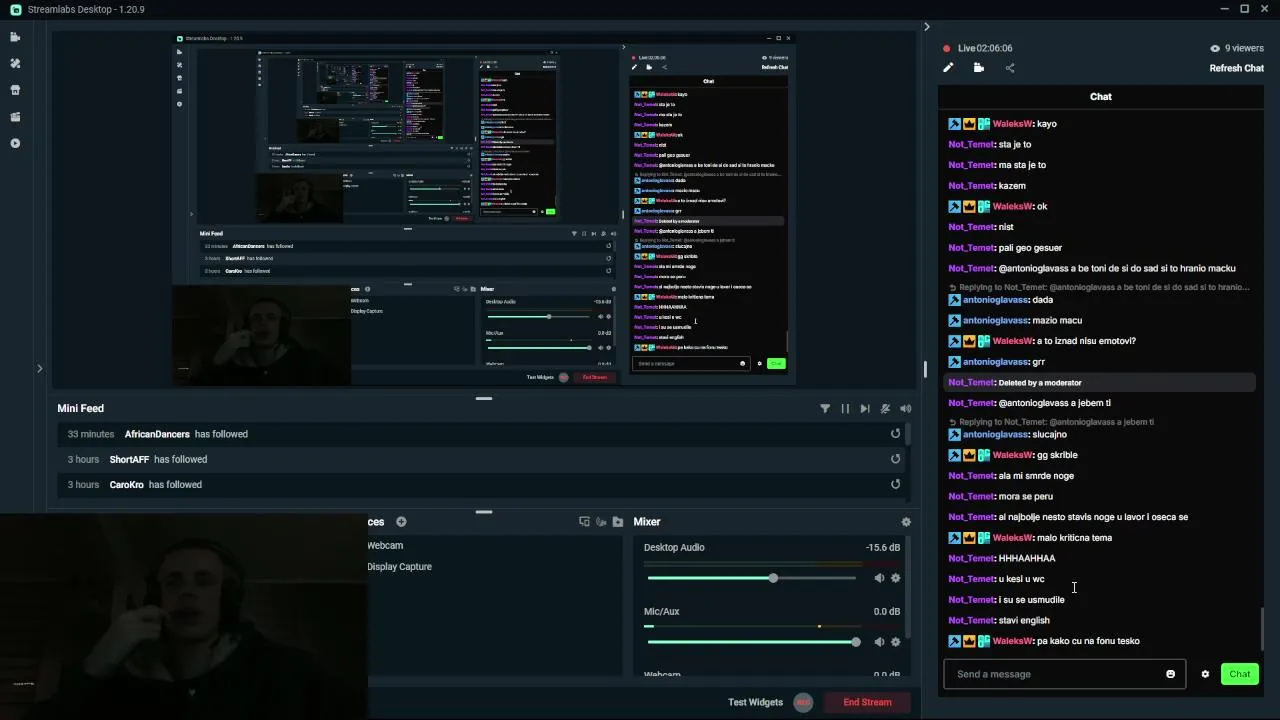Click the Test Widgets button
This screenshot has height=720, width=1280.
[x=755, y=702]
